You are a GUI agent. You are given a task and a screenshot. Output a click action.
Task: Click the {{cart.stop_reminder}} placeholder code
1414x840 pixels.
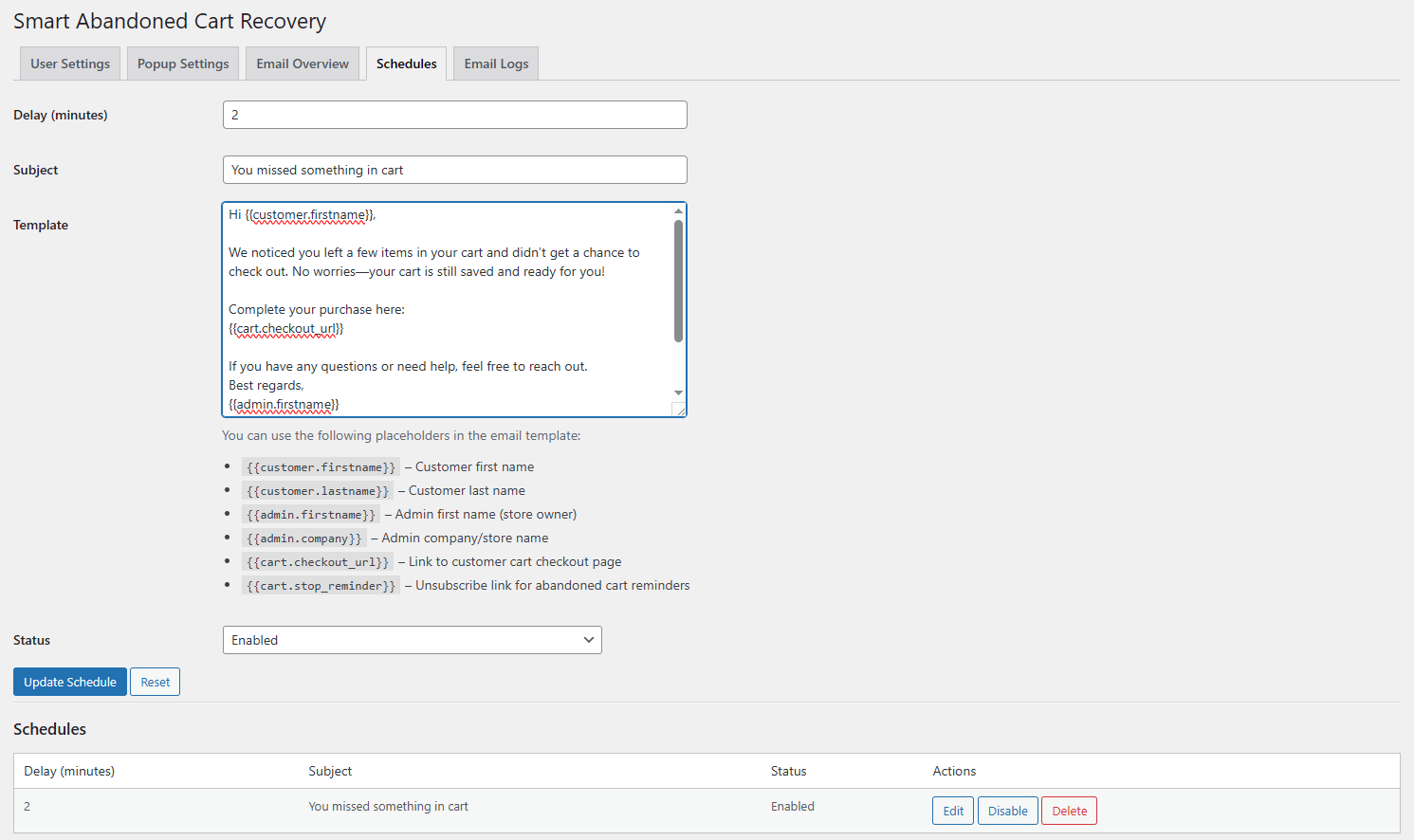point(321,586)
